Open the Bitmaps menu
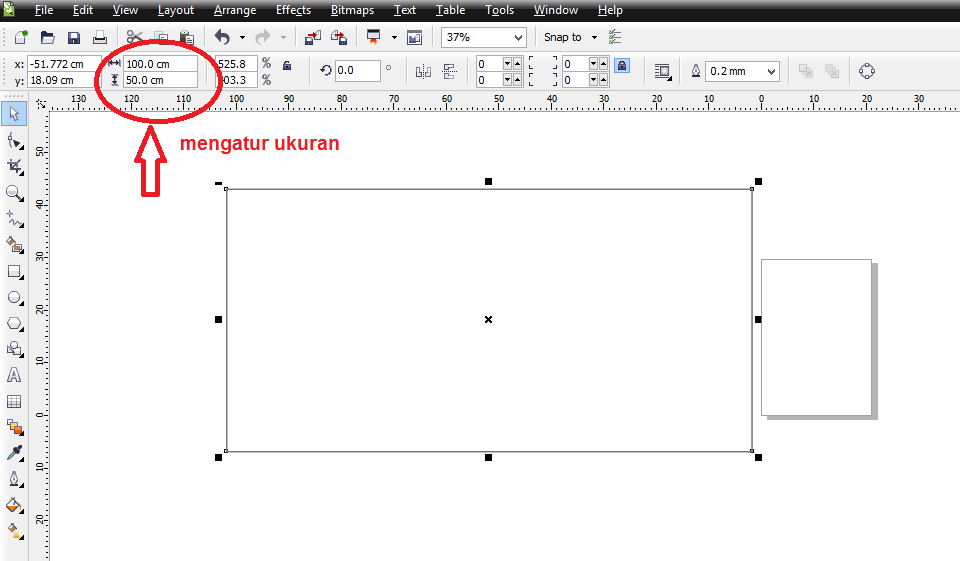This screenshot has height=561, width=960. [x=352, y=10]
